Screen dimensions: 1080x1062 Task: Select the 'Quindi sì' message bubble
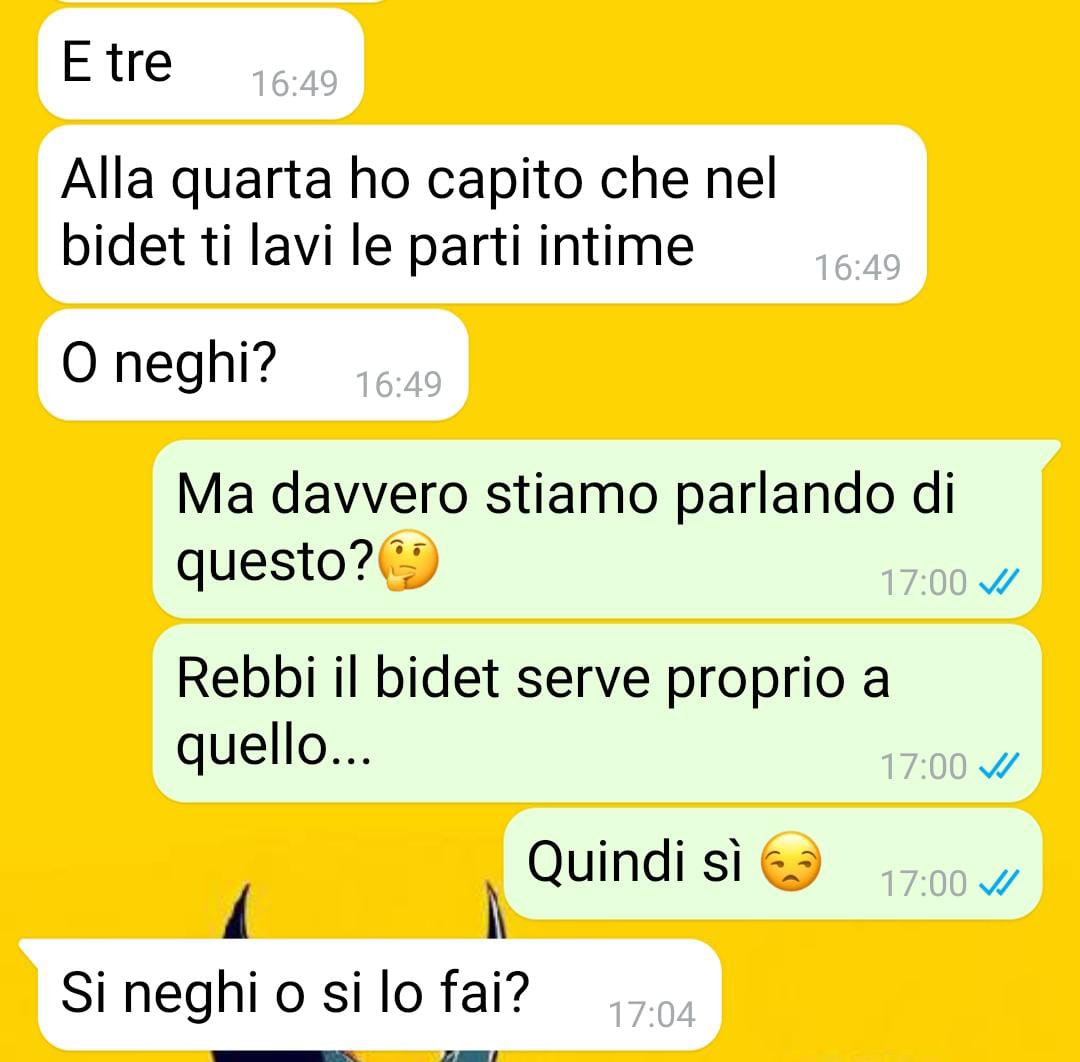773,864
